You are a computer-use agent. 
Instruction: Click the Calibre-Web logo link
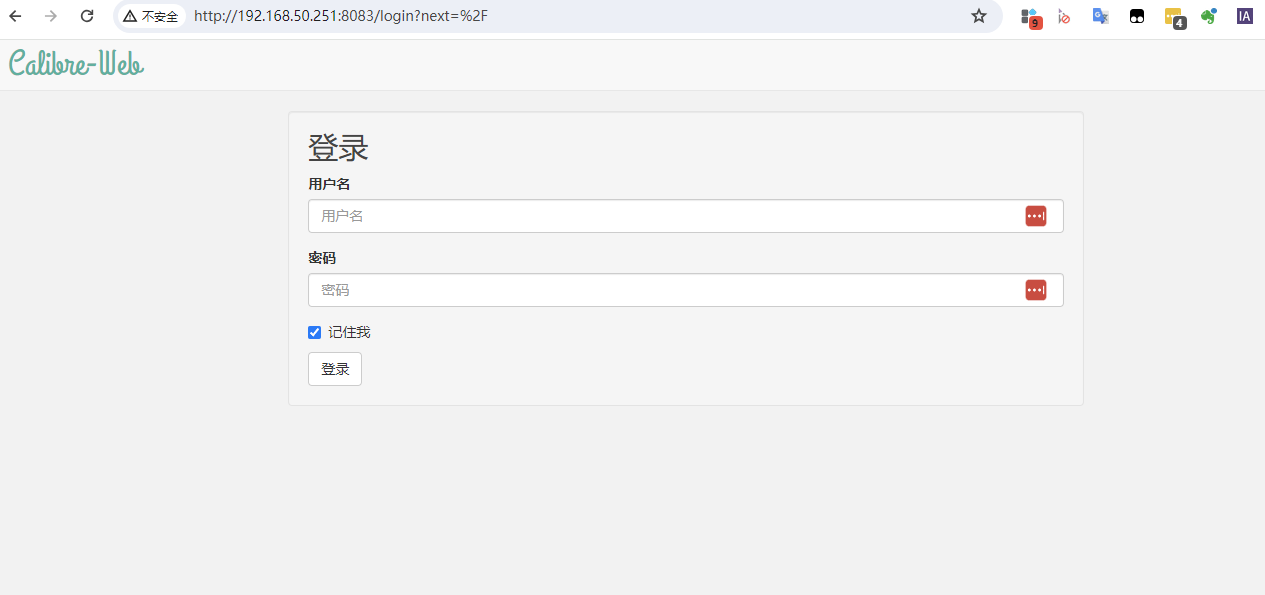76,64
